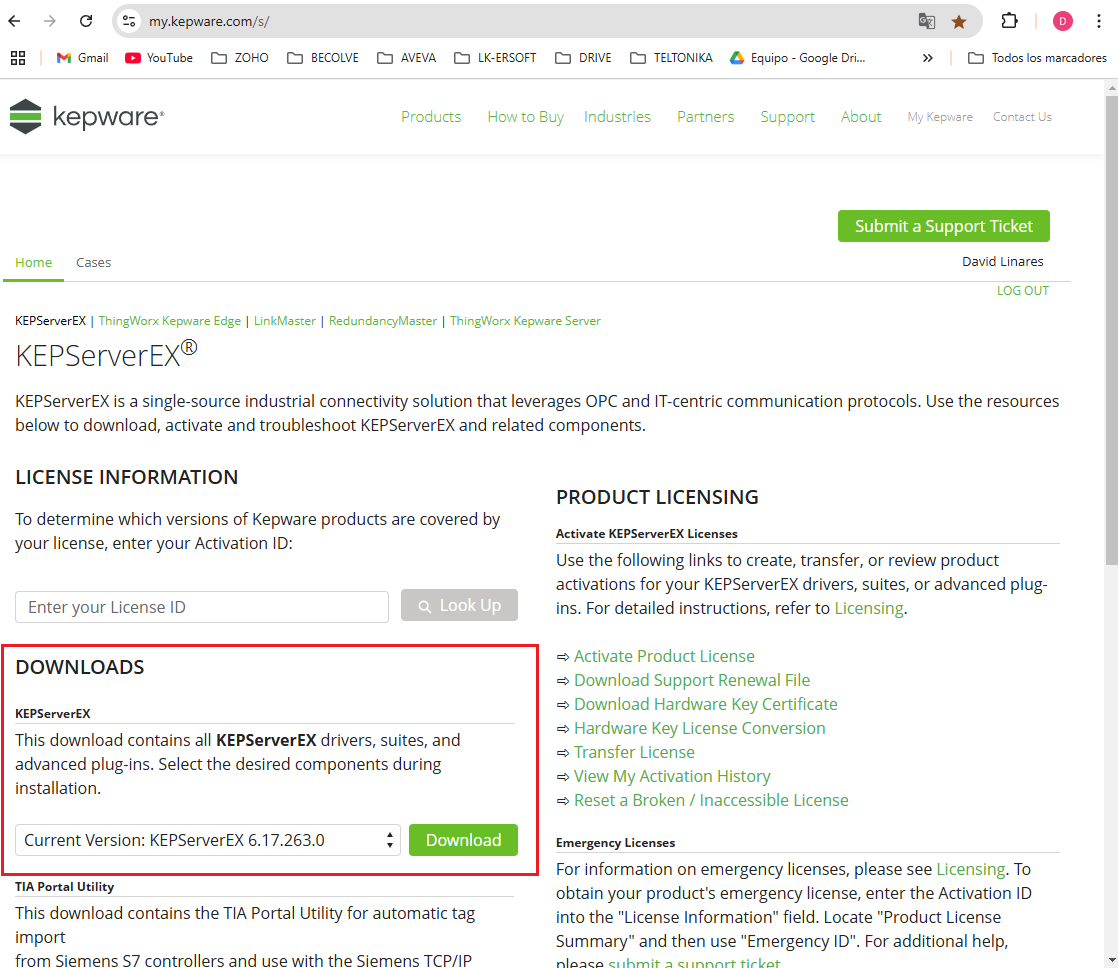
Task: Select the Home tab
Action: coord(34,262)
